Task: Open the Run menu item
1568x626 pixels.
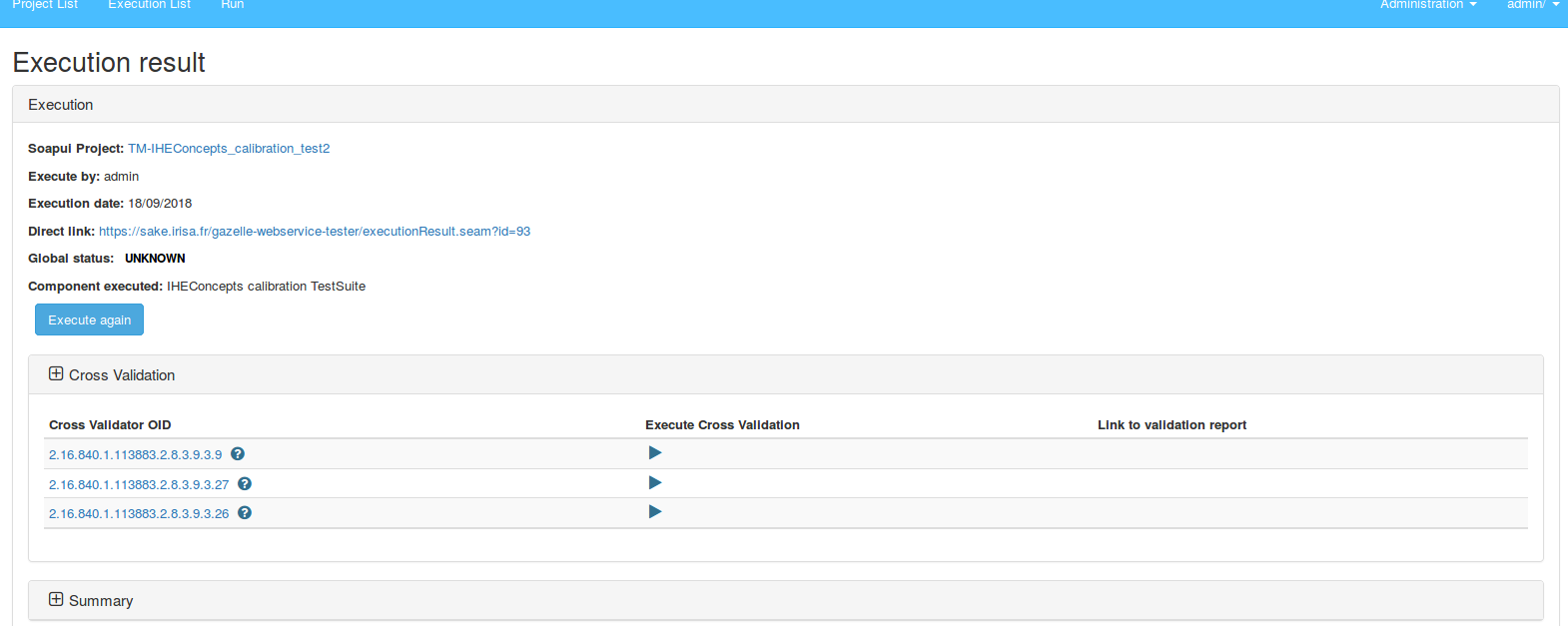Action: tap(232, 5)
